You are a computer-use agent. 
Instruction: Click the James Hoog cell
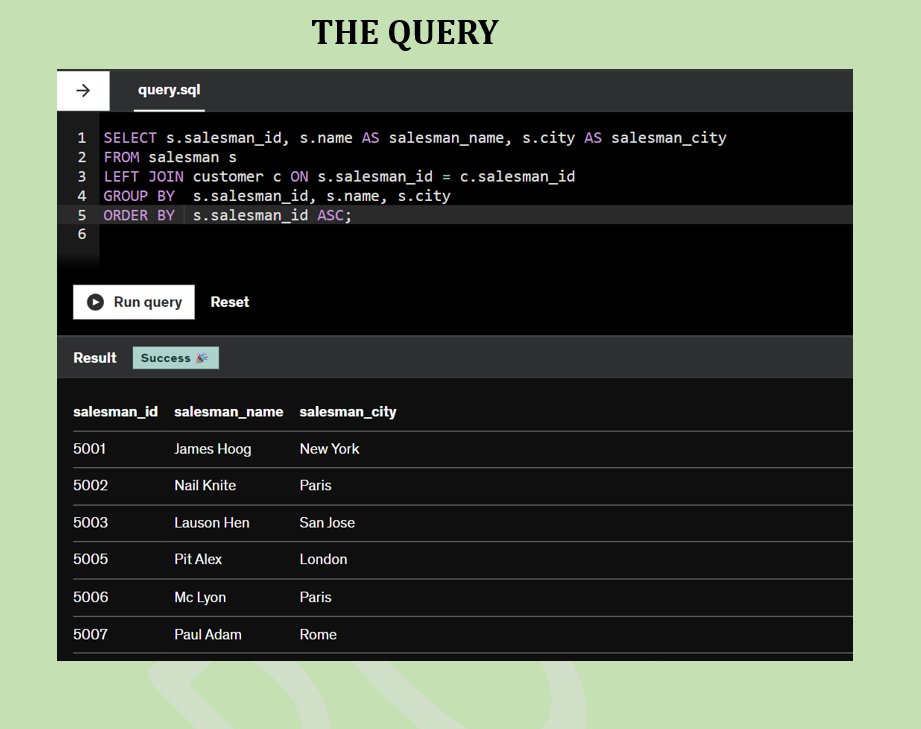[213, 449]
